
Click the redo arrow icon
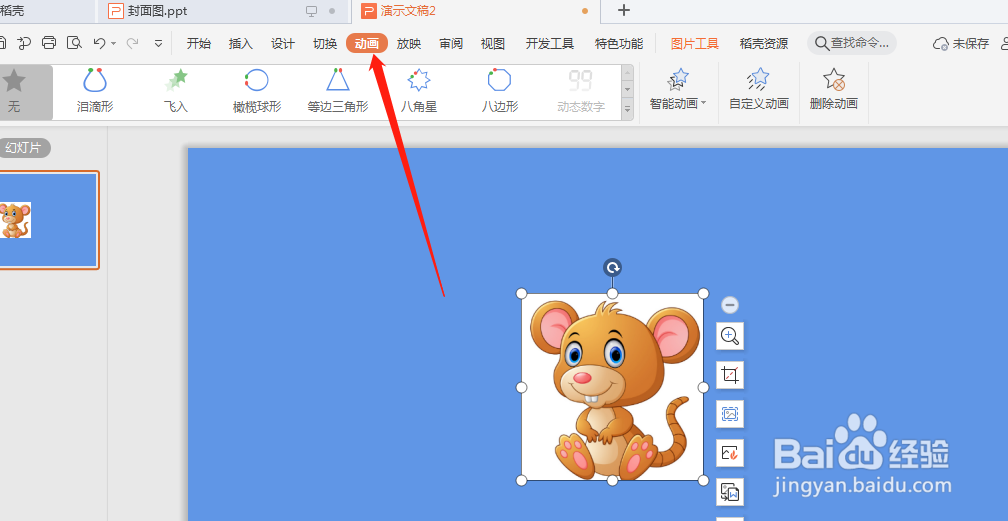(132, 43)
